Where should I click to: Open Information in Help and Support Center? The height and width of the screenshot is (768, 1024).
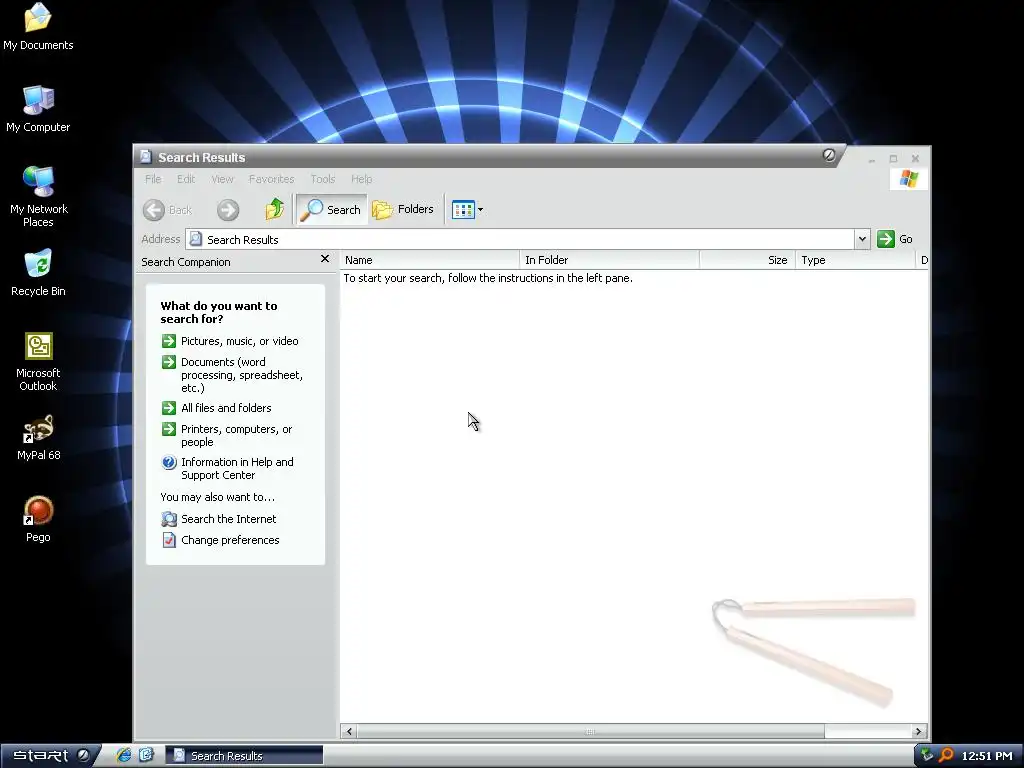tap(237, 468)
